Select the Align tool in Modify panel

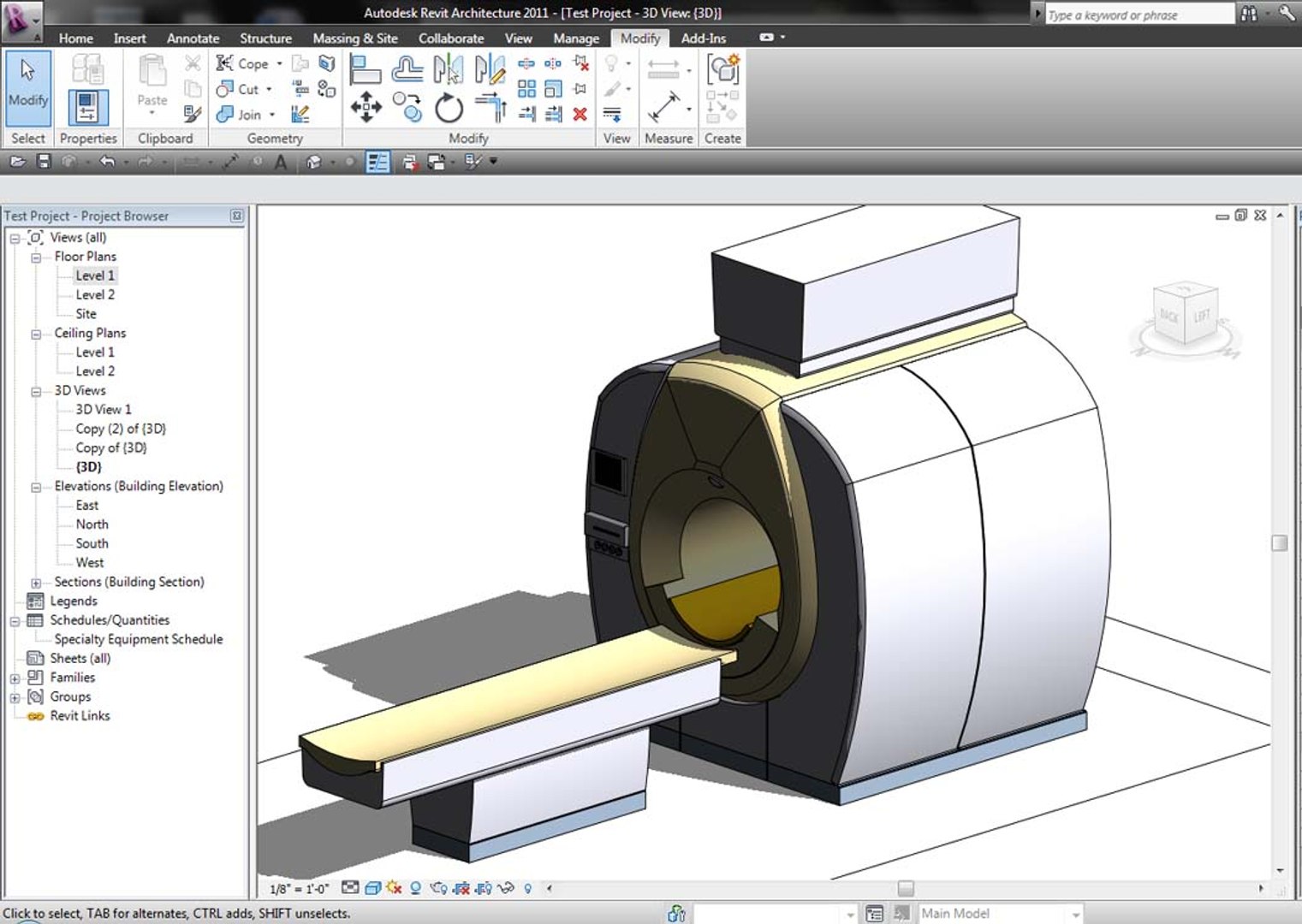366,69
